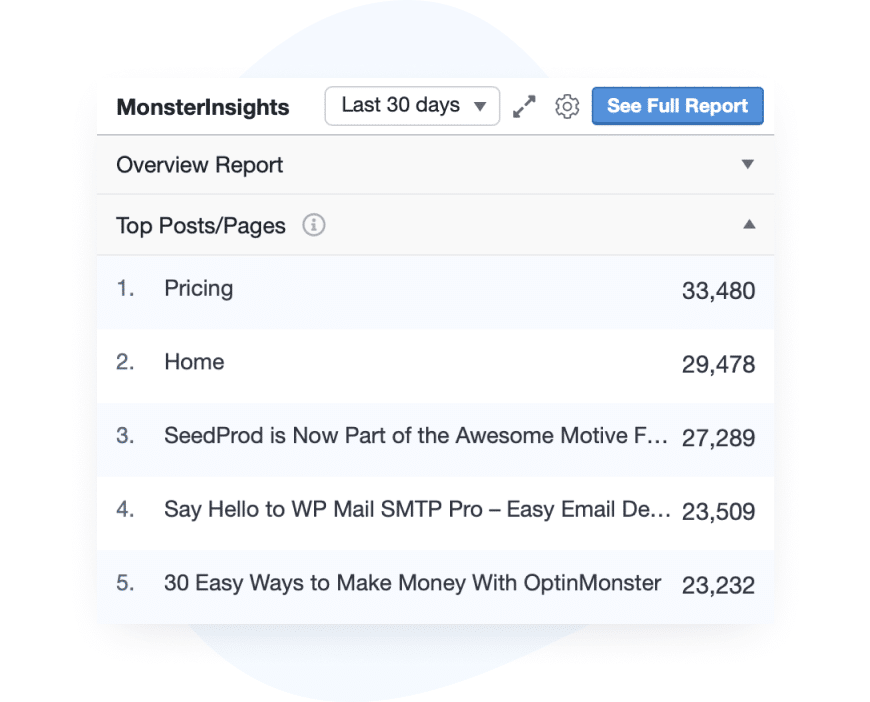Open the Pricing page entry

(199, 289)
